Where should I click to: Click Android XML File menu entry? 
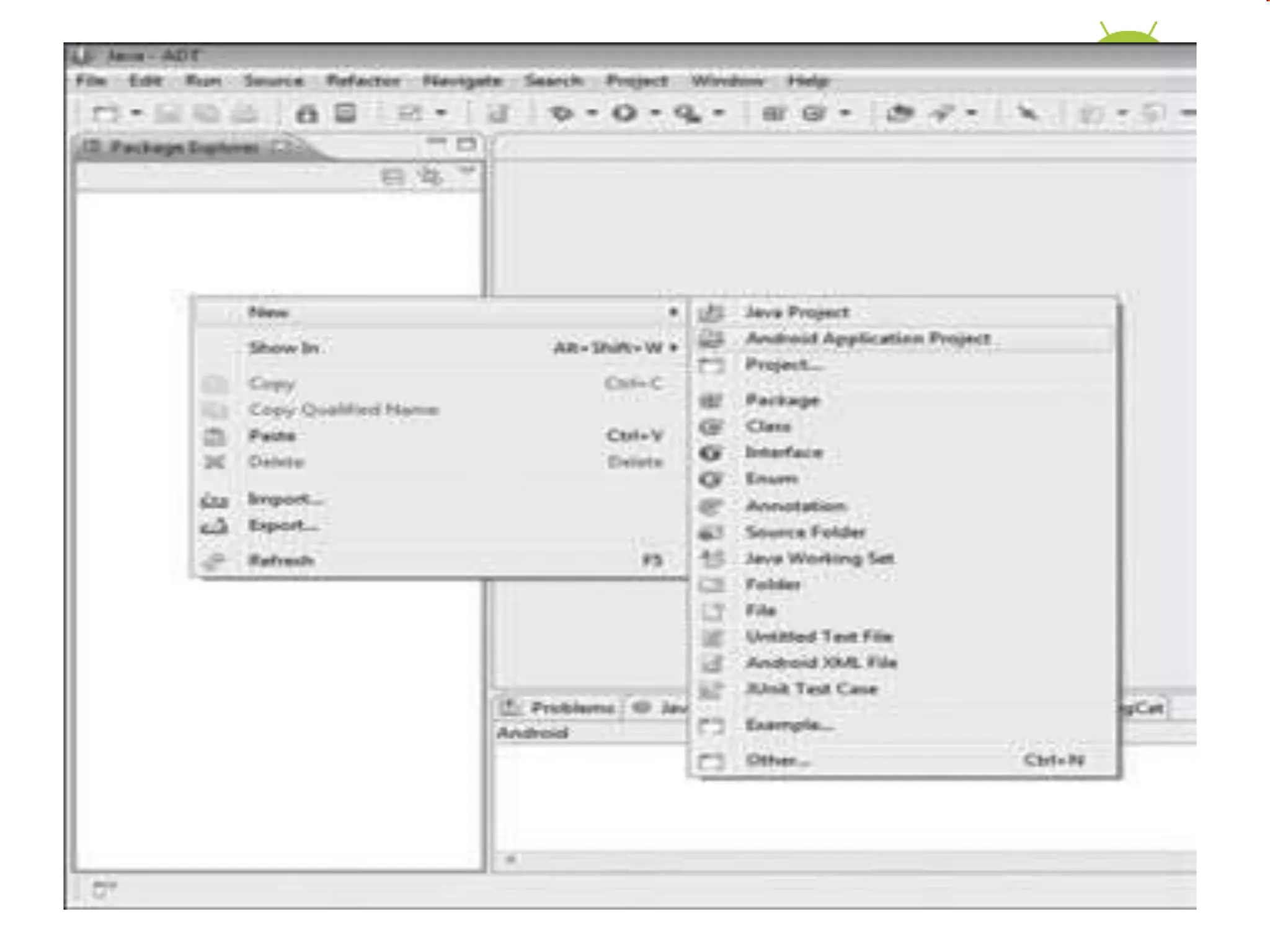click(821, 663)
